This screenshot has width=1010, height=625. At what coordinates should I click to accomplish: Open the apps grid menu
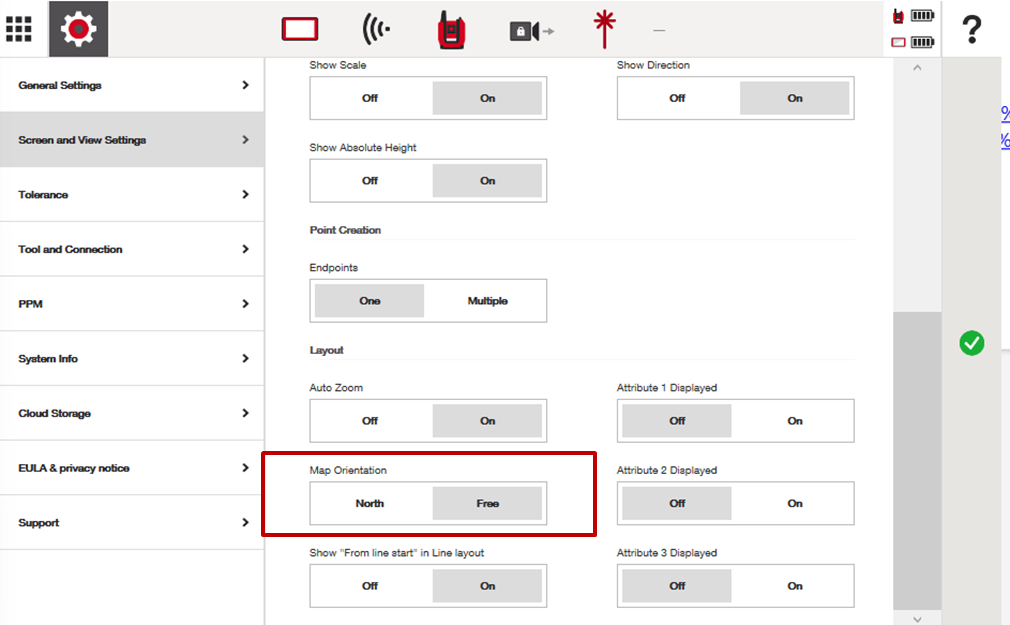point(19,28)
